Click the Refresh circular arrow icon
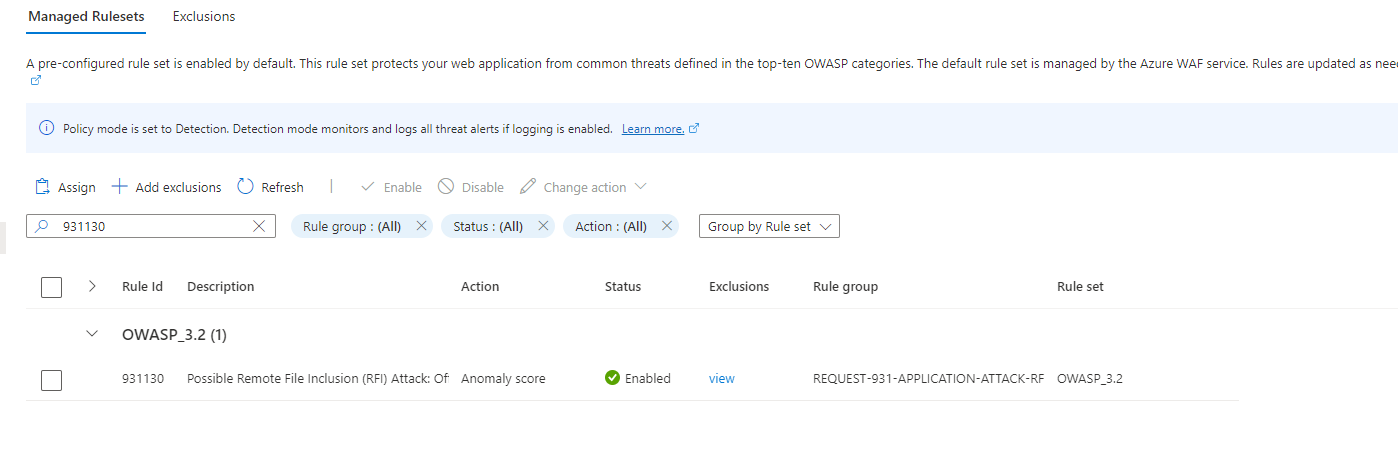The image size is (1398, 466). (246, 187)
